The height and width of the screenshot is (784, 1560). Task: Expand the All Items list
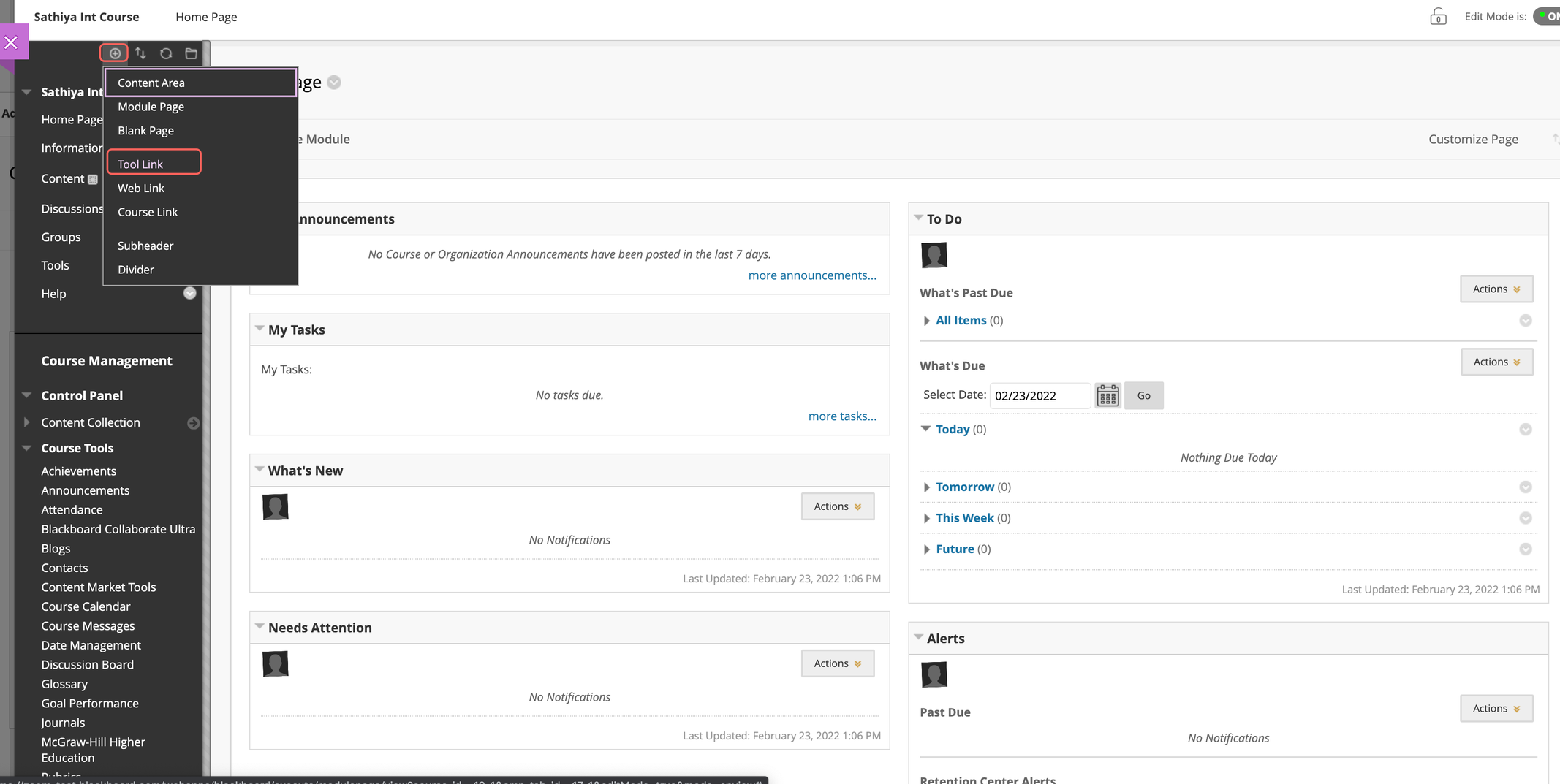(926, 321)
